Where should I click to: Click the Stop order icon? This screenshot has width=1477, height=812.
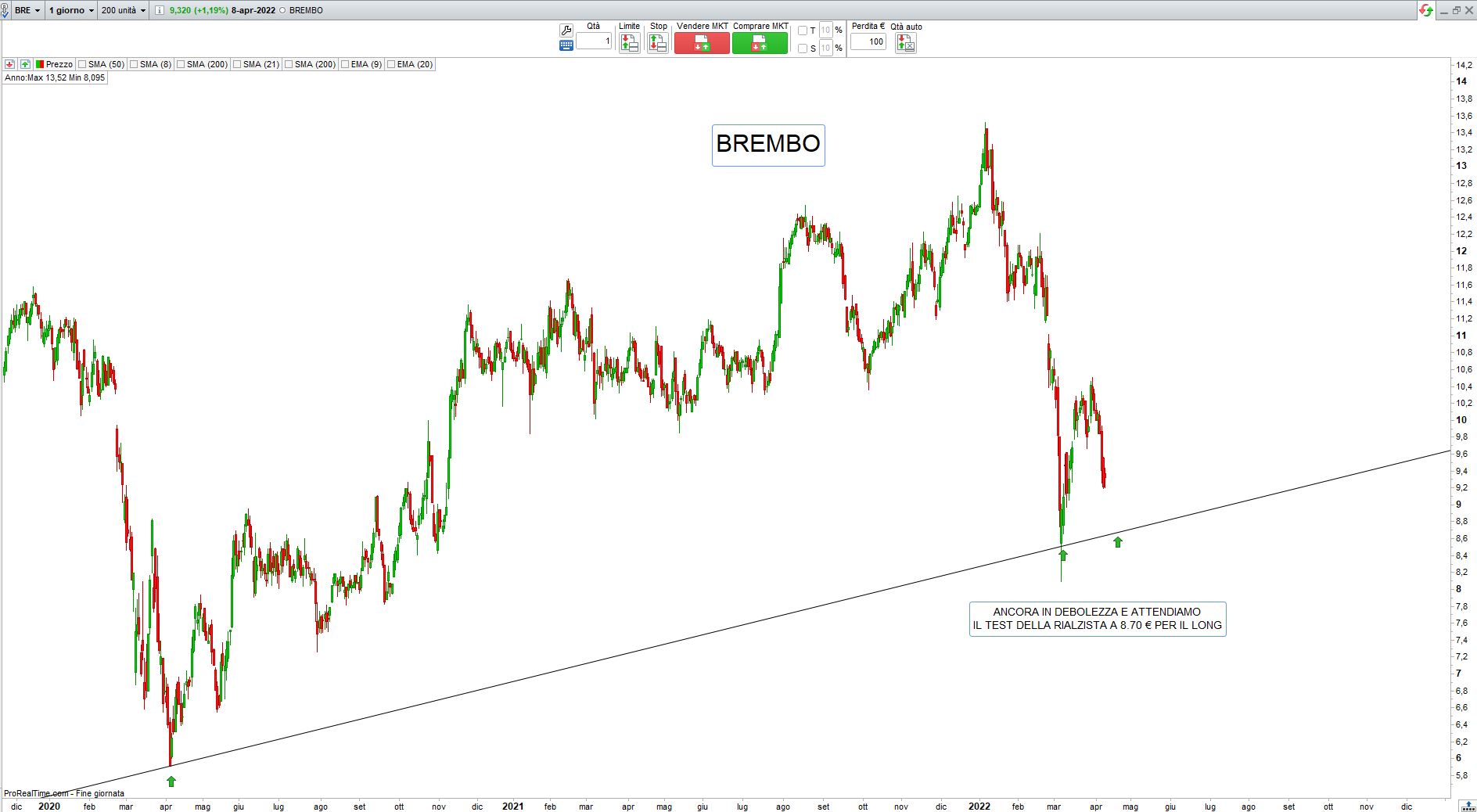[x=658, y=43]
